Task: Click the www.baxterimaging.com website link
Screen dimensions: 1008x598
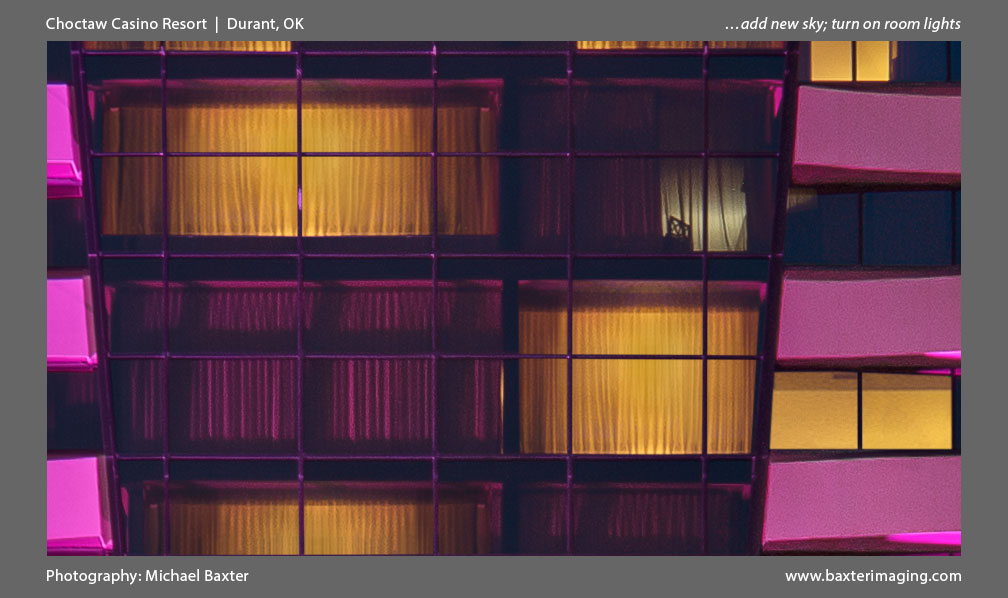Action: 872,576
